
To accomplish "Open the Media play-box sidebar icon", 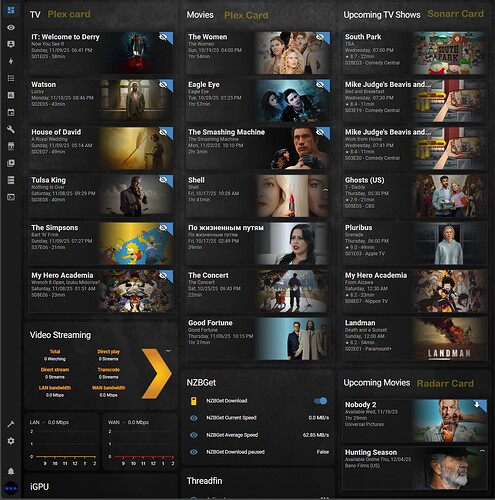I will coord(11,163).
